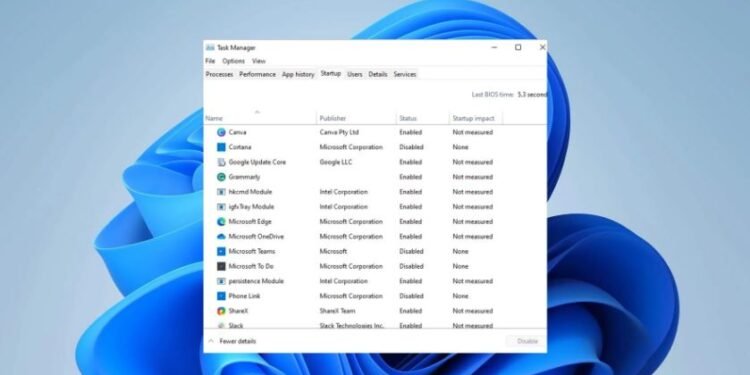Minimize the Task Manager window

click(495, 47)
